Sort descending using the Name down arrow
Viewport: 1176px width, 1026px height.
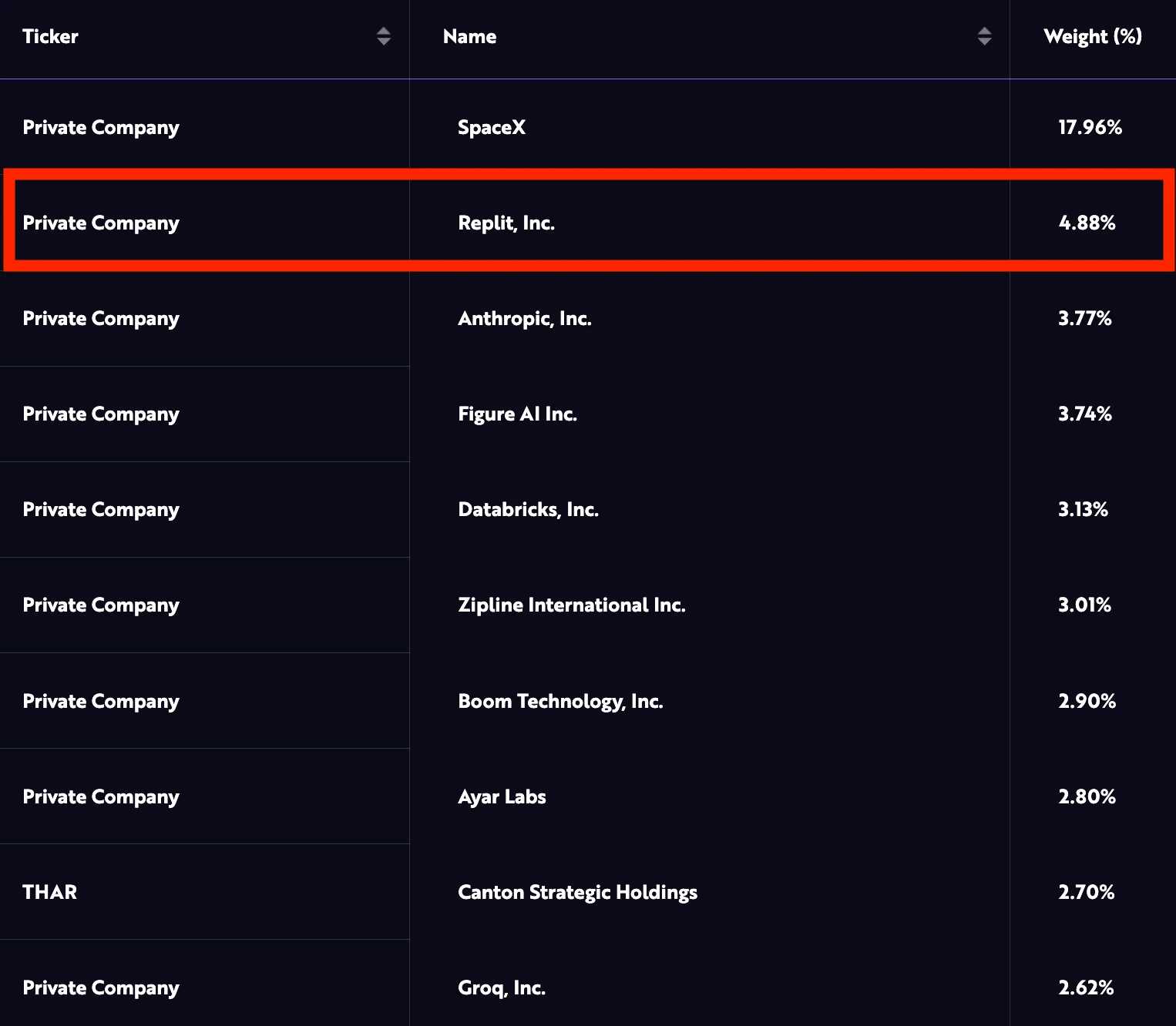(x=984, y=42)
